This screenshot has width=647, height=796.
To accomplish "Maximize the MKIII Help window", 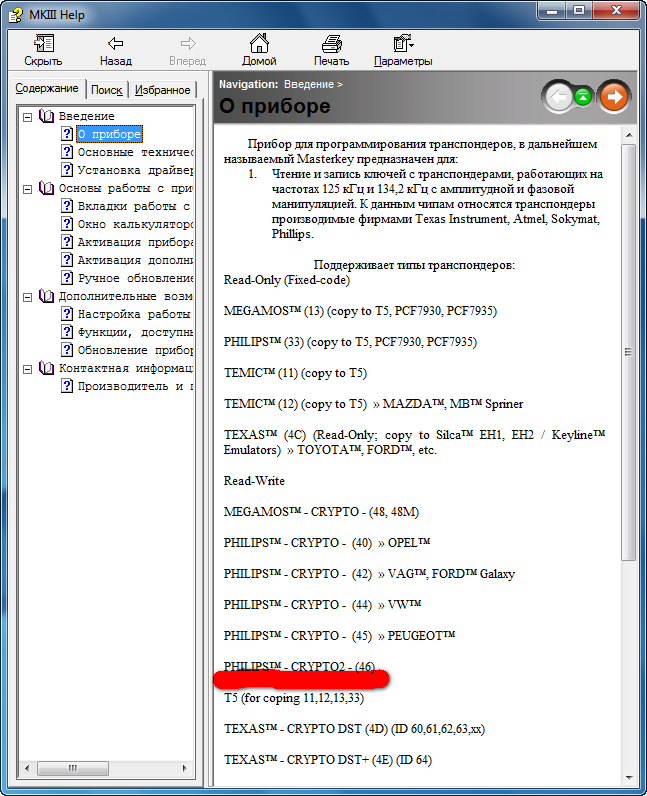I will 578,11.
